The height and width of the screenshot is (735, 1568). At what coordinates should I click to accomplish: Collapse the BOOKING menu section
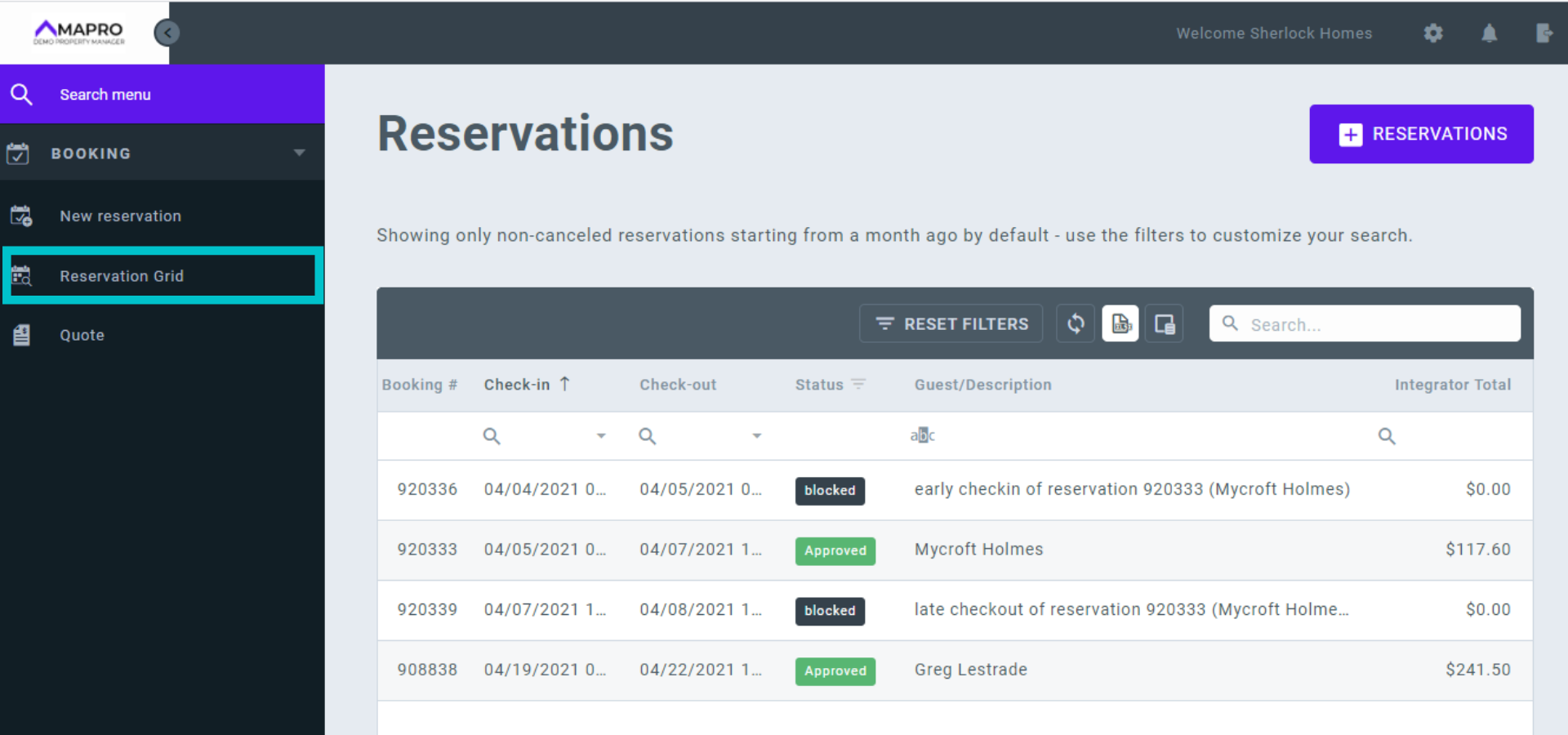click(x=299, y=153)
